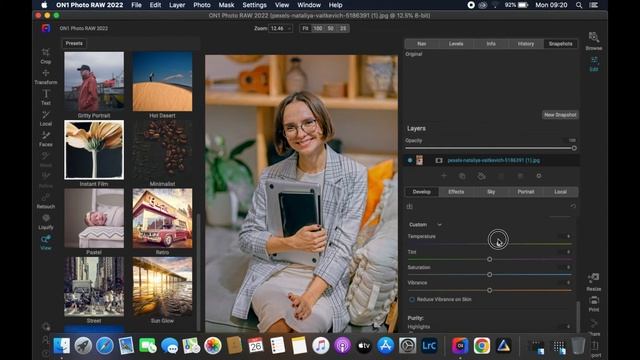Click the 50 zoom button
The height and width of the screenshot is (360, 640).
331,28
